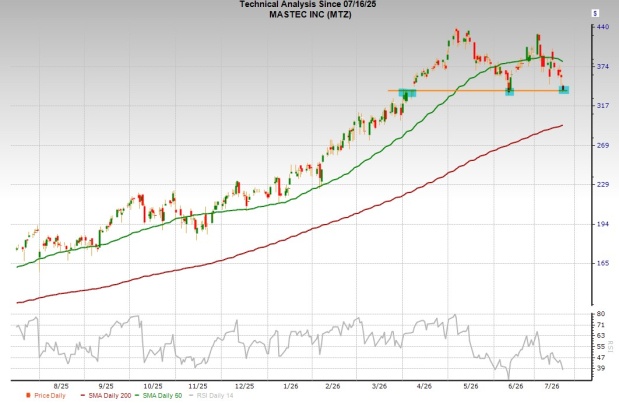Click the 4/26 date axis label

click(424, 386)
